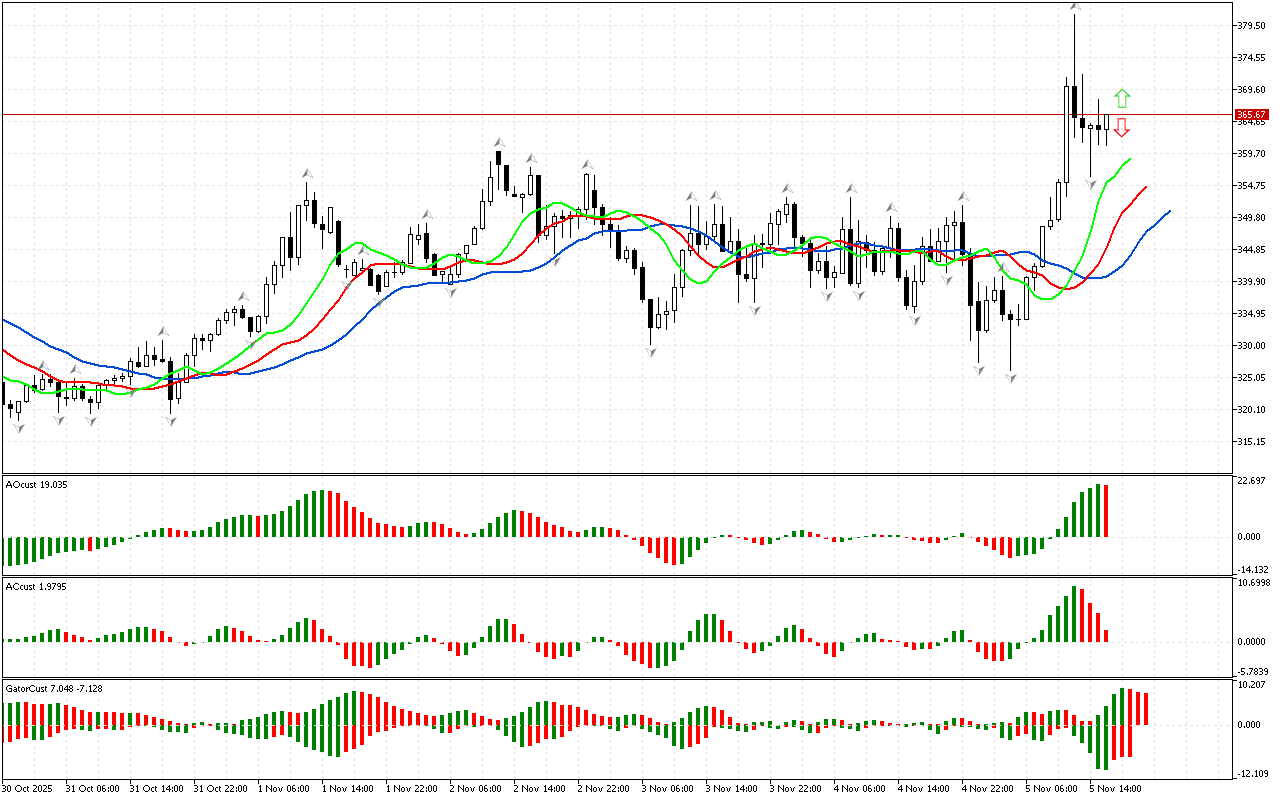Click the green up arrow beside latest candles
The image size is (1280, 800).
point(1122,97)
